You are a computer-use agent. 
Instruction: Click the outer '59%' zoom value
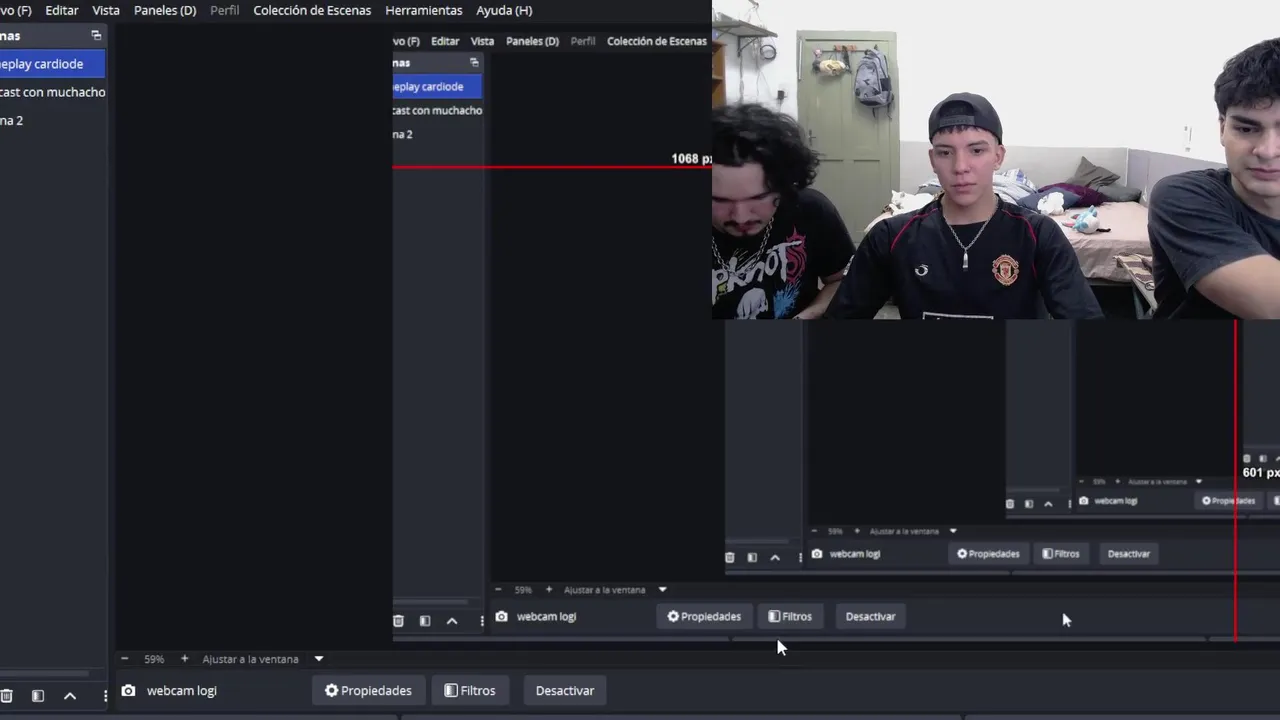154,660
